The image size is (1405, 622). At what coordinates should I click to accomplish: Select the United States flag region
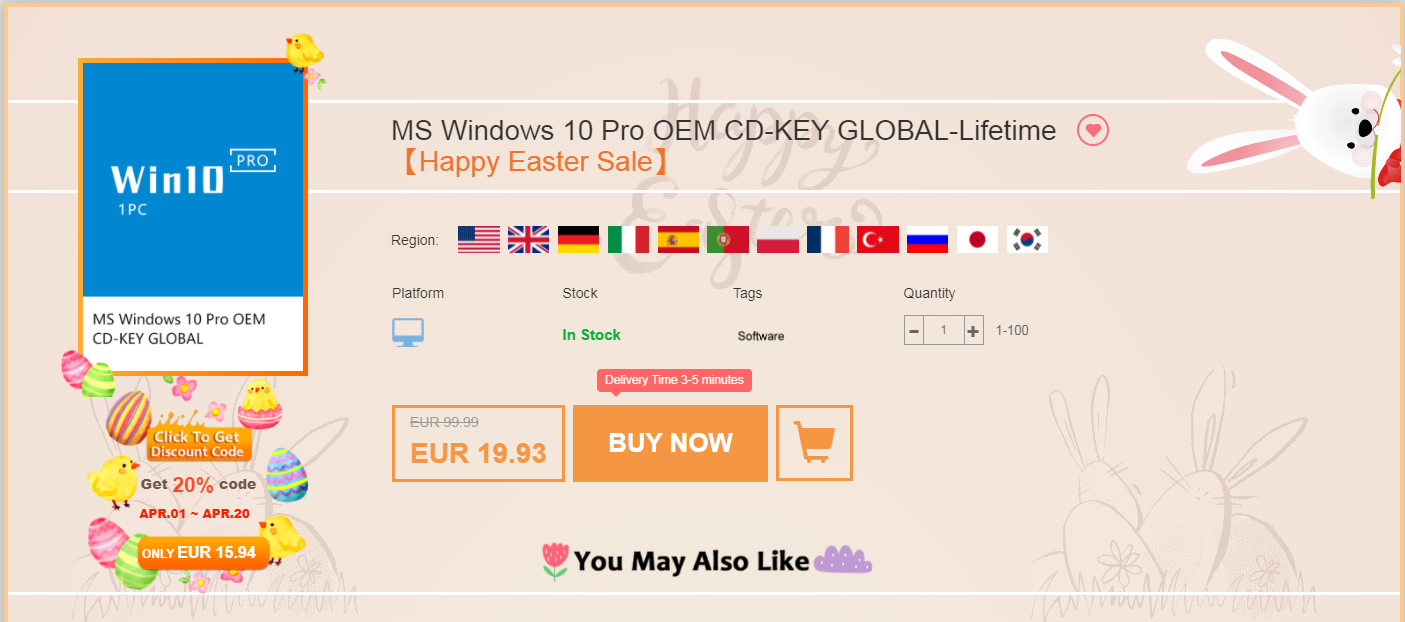[479, 239]
